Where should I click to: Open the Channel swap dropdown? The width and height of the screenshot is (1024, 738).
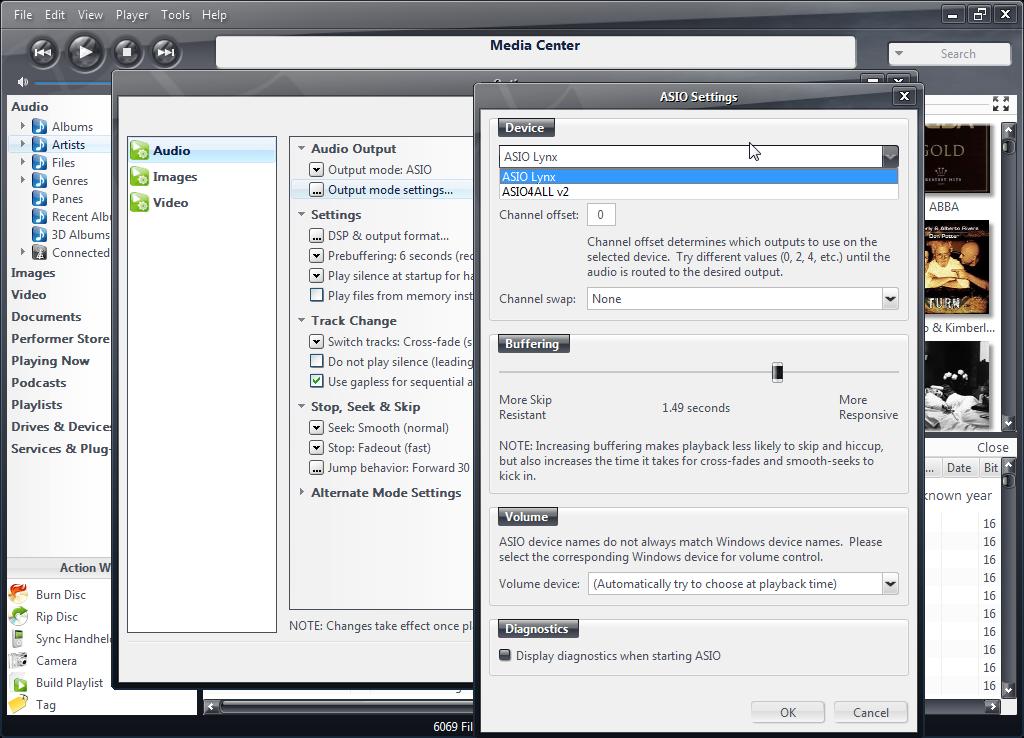point(889,299)
